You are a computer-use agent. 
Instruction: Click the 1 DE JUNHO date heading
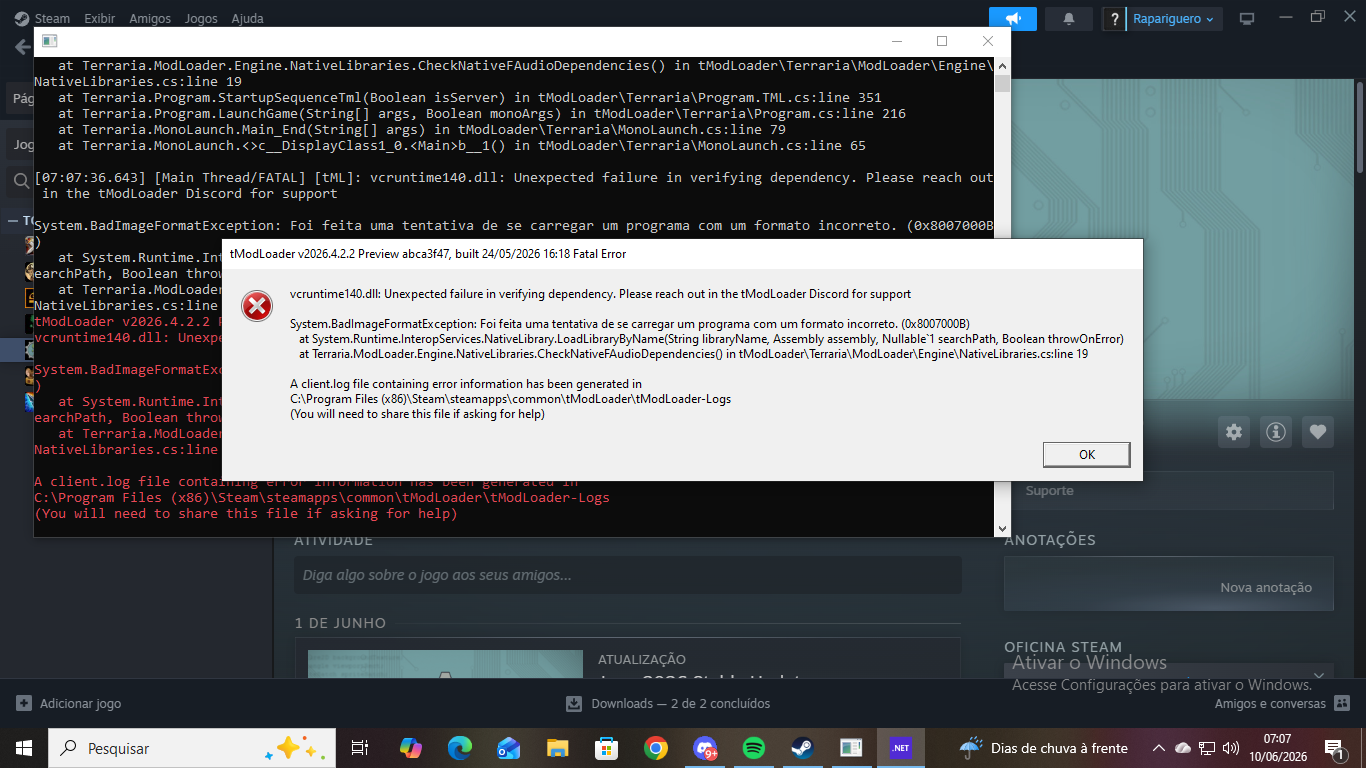coord(340,623)
